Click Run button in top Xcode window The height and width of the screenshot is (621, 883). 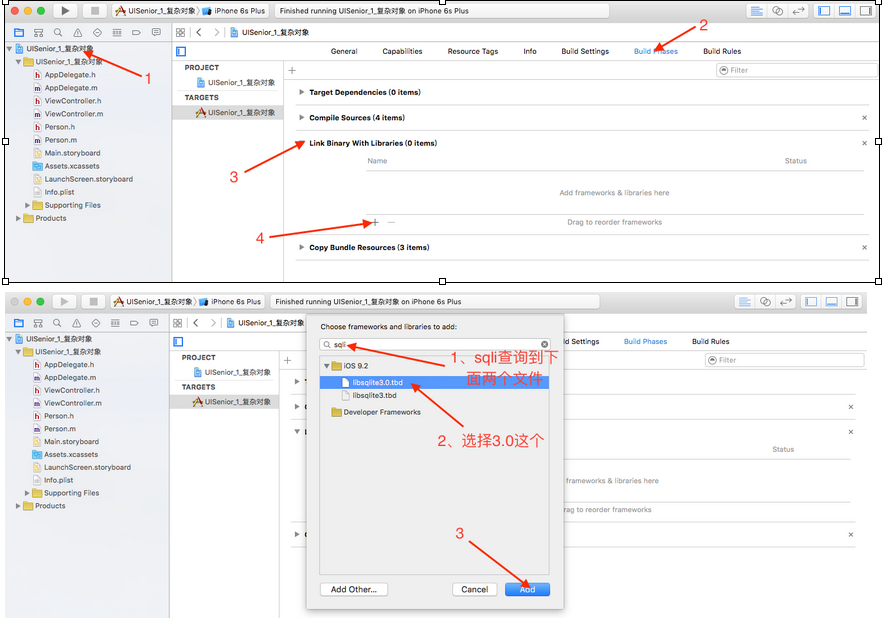(65, 11)
